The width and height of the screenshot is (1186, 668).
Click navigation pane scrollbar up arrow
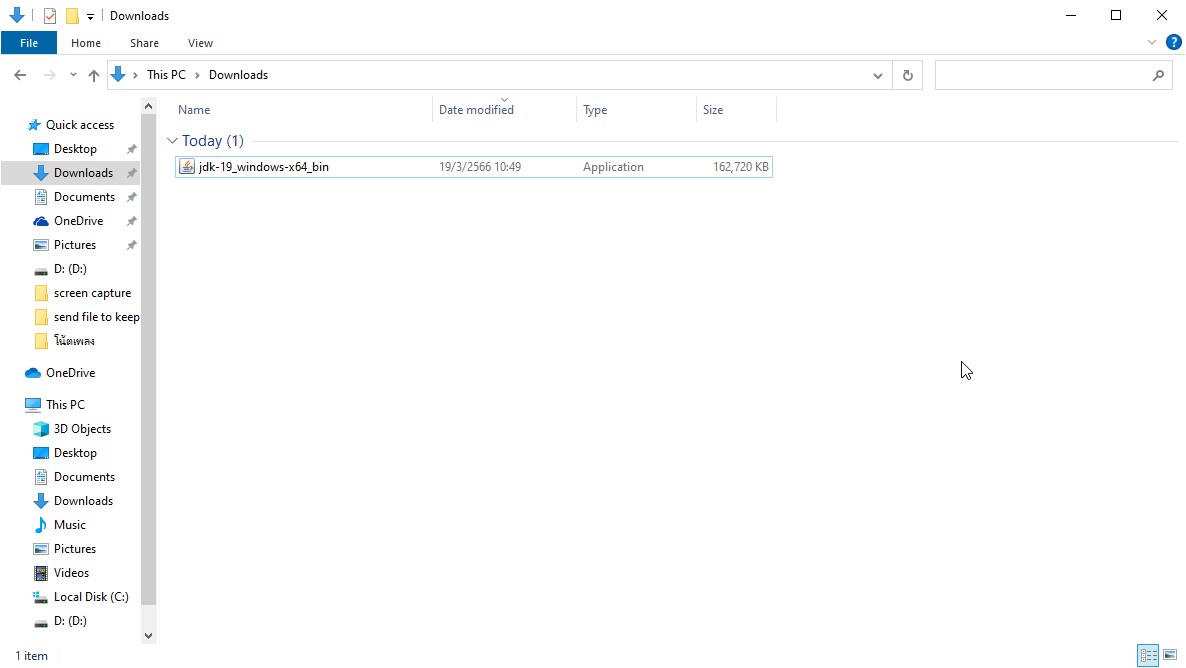pyautogui.click(x=148, y=107)
